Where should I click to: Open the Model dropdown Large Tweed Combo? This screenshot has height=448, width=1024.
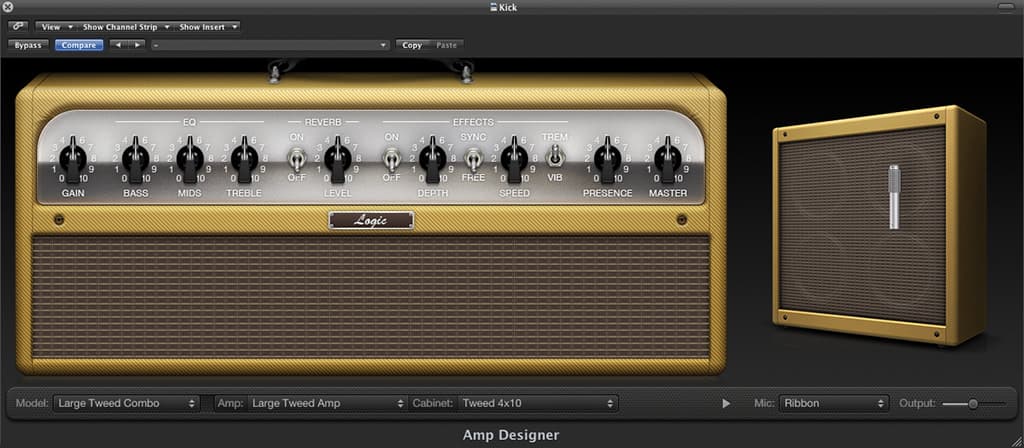pos(127,404)
